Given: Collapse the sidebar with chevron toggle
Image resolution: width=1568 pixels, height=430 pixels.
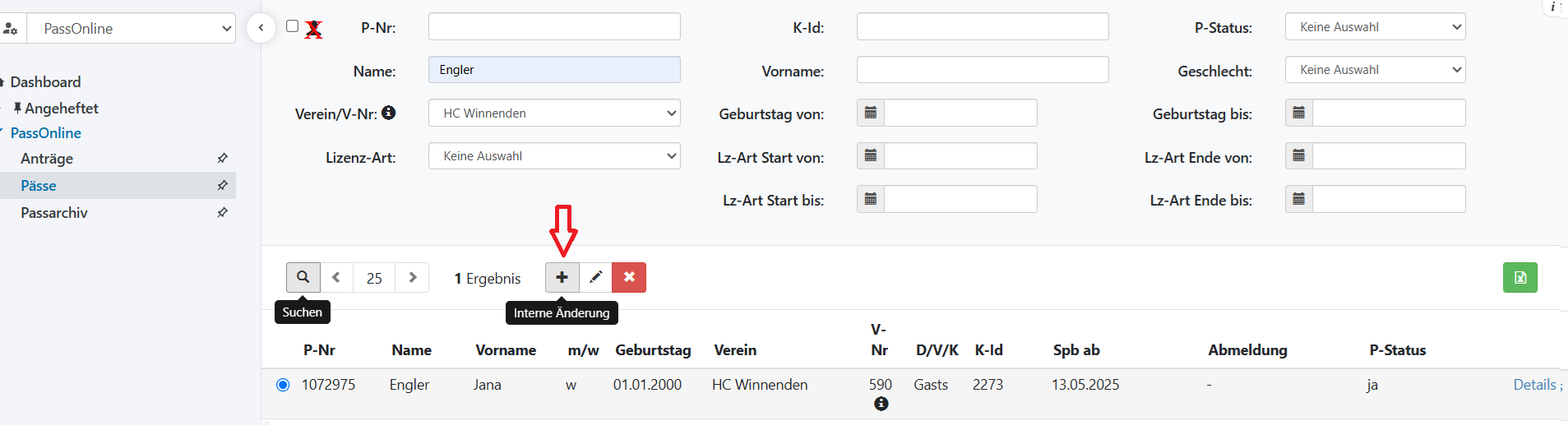Looking at the screenshot, I should click(x=261, y=28).
